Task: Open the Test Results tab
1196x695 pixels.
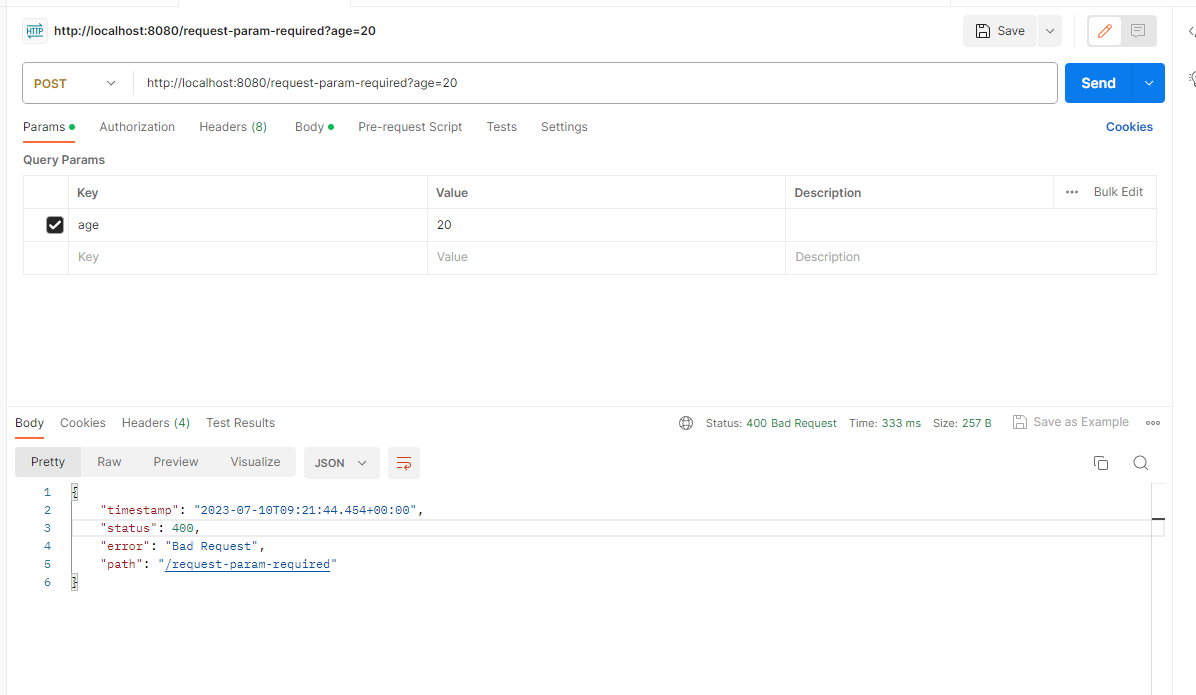Action: (240, 422)
